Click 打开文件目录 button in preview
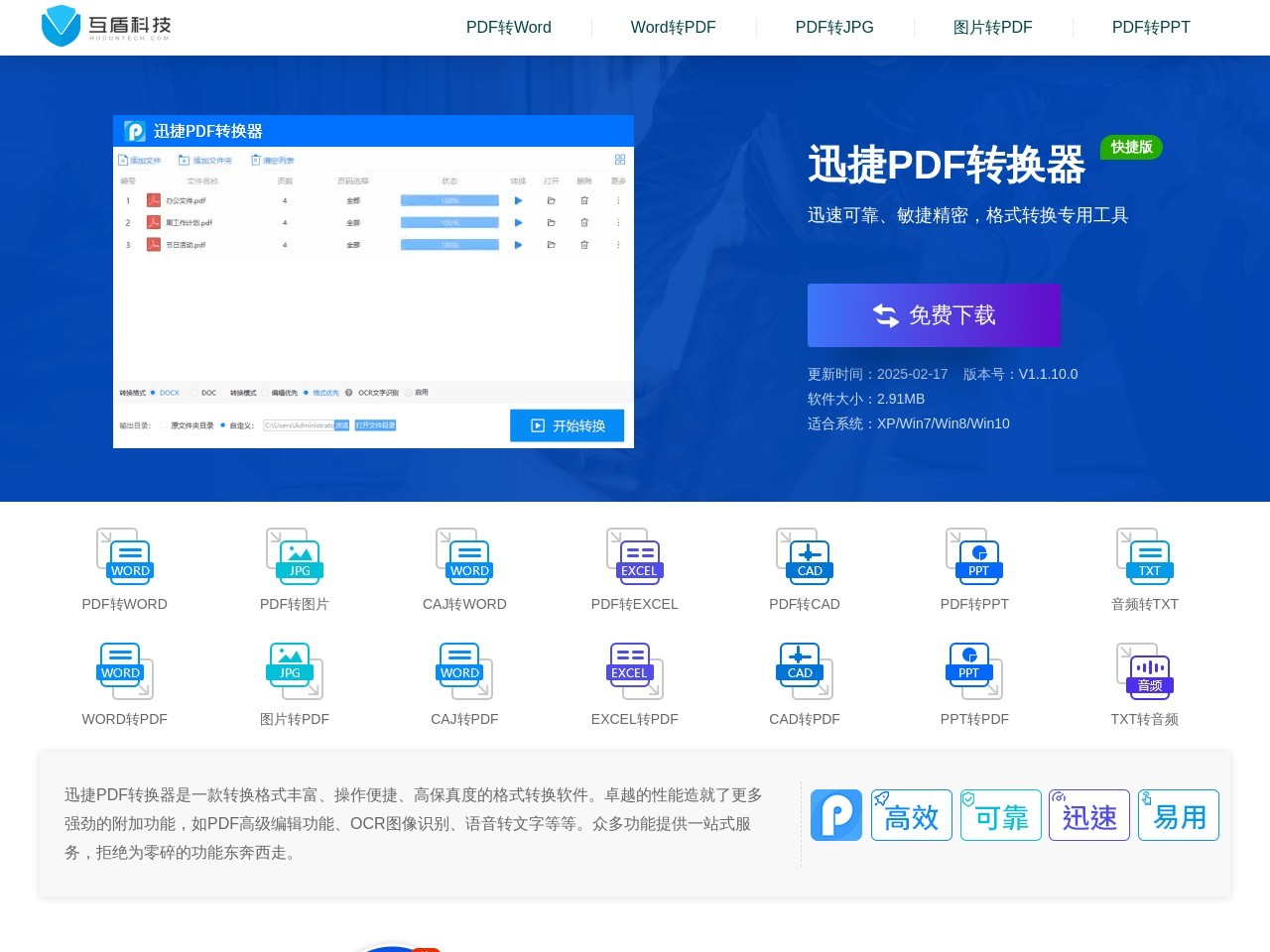This screenshot has height=952, width=1270. pos(375,425)
